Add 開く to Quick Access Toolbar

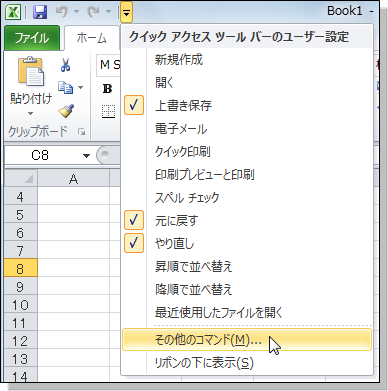(x=247, y=83)
